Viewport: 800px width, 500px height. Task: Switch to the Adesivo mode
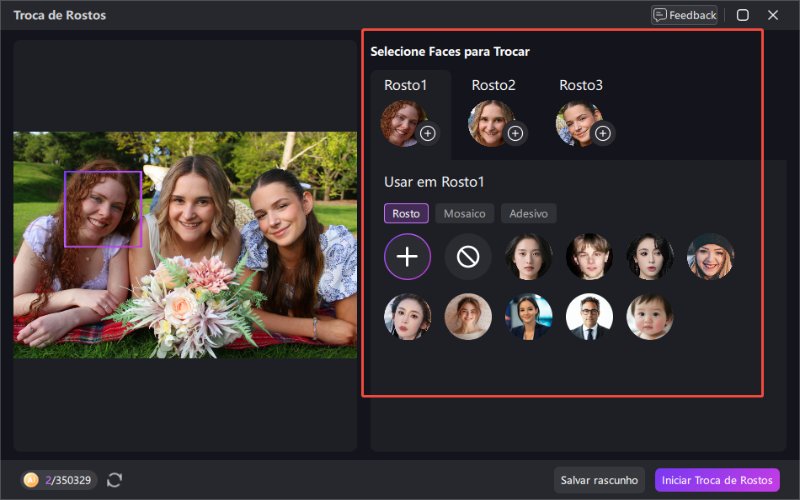pos(529,213)
